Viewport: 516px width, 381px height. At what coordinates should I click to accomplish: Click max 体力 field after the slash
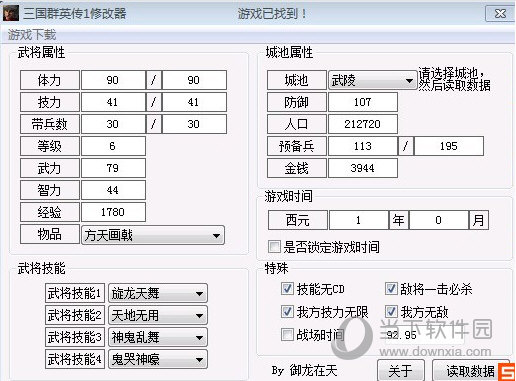click(x=194, y=80)
